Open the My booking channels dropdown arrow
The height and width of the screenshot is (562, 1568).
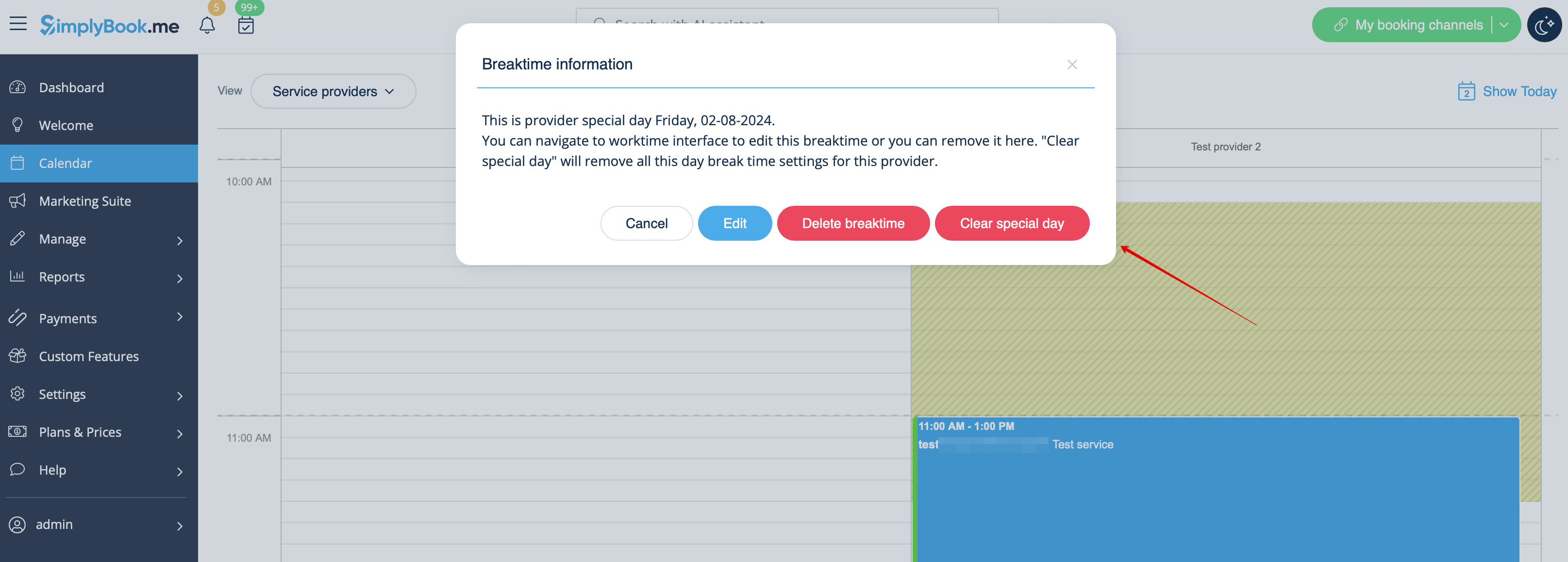click(x=1503, y=25)
